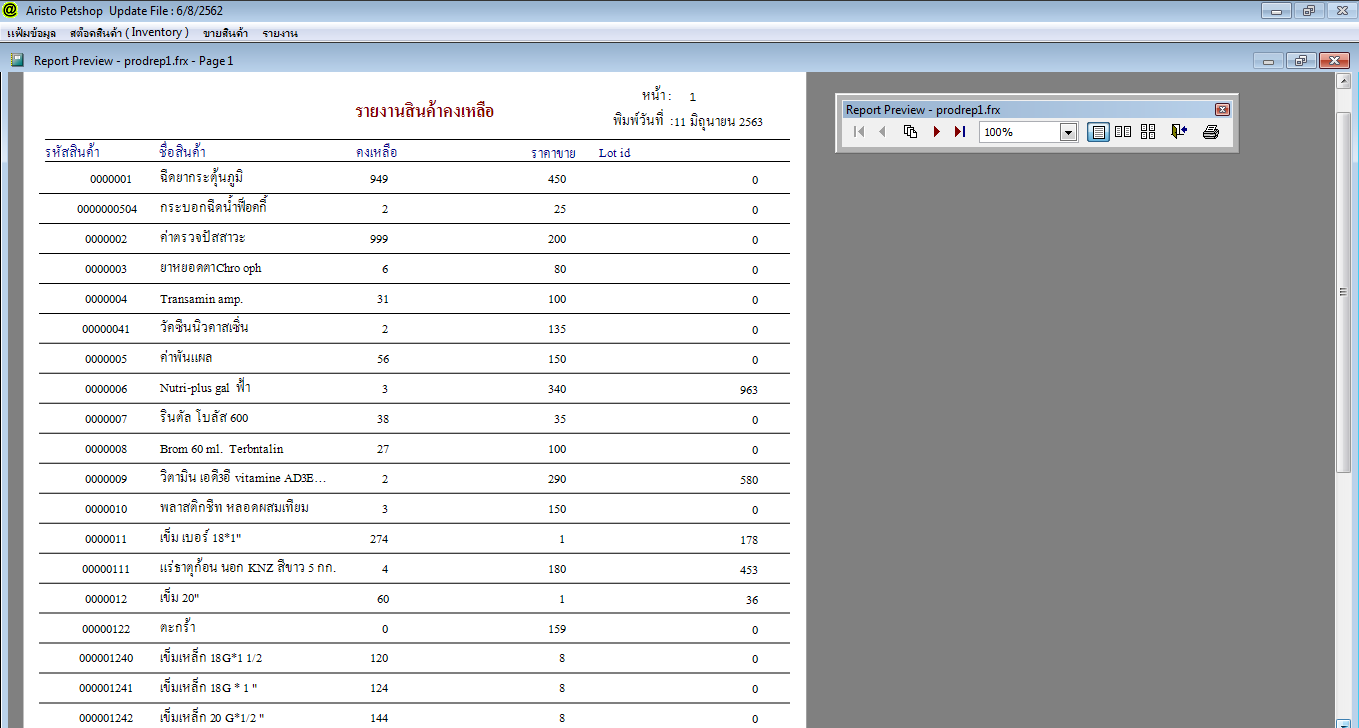Open the แฟ้มข้อมูล menu
The height and width of the screenshot is (728, 1359).
click(31, 33)
